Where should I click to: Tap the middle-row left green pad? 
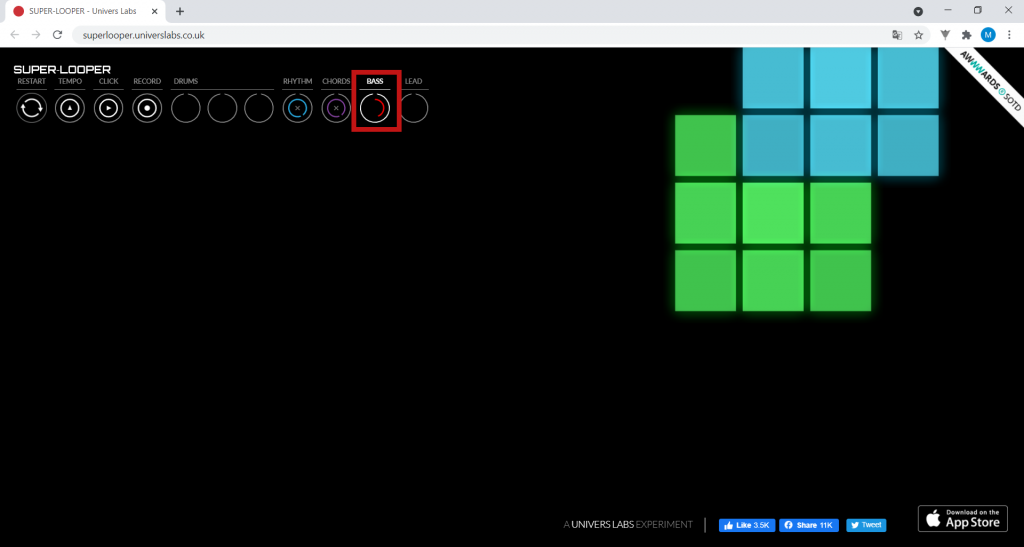point(705,213)
